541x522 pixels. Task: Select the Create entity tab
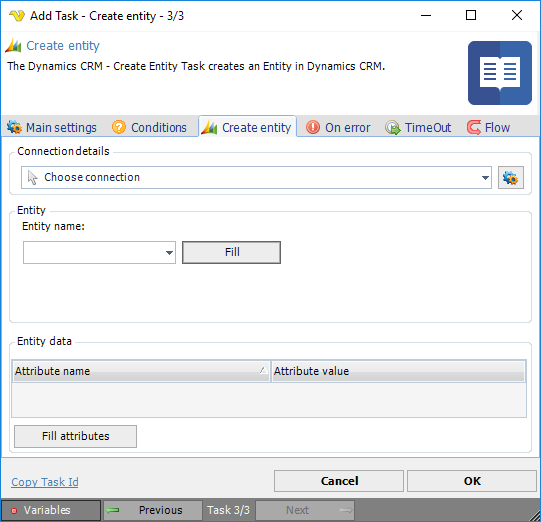(247, 127)
